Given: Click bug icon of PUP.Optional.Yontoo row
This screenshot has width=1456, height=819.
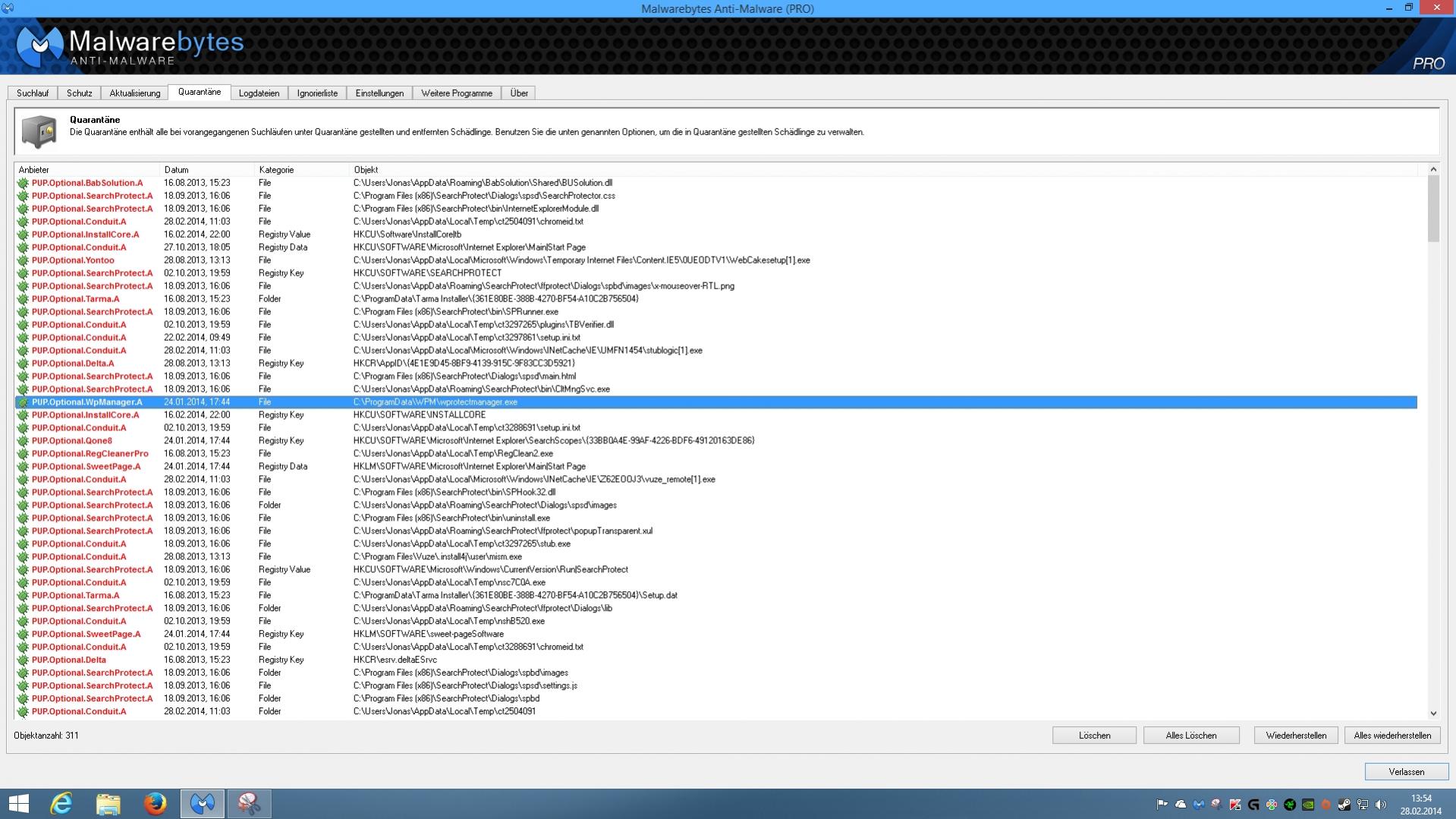Looking at the screenshot, I should tap(23, 260).
